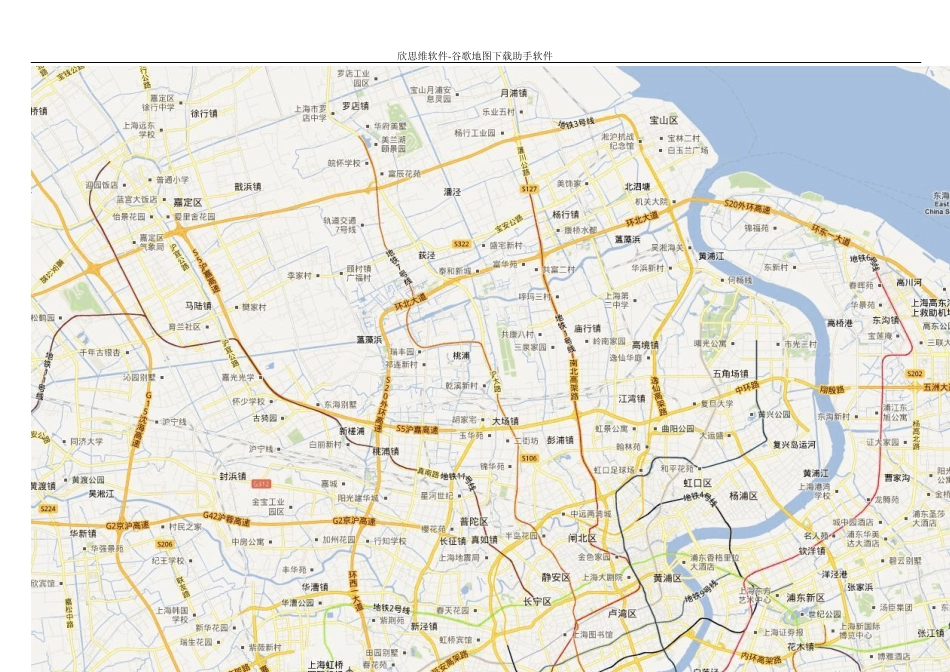950x672 pixels.
Task: Select the S224 road shield
Action: pyautogui.click(x=48, y=508)
